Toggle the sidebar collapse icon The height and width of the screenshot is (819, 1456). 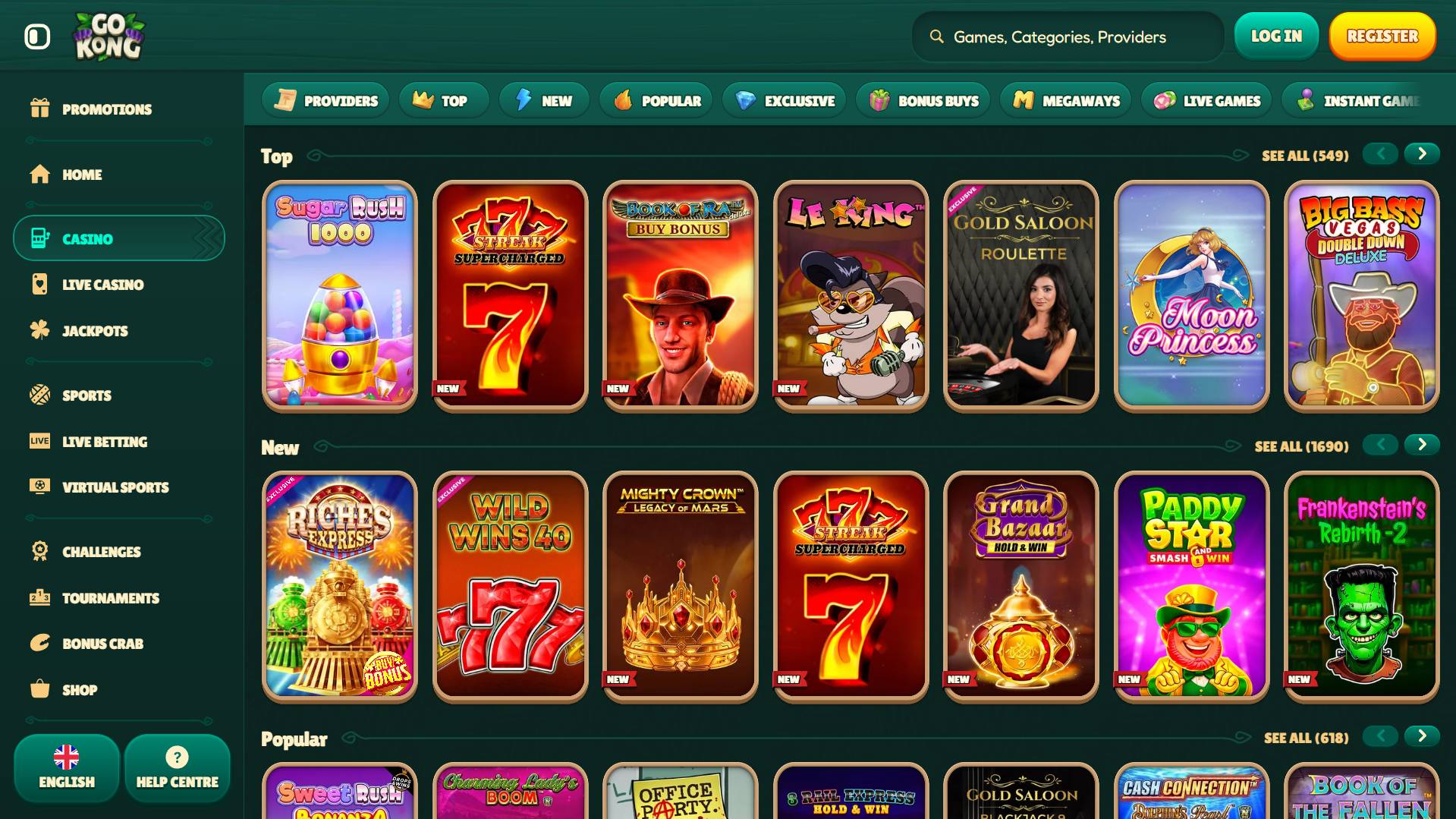click(x=36, y=36)
